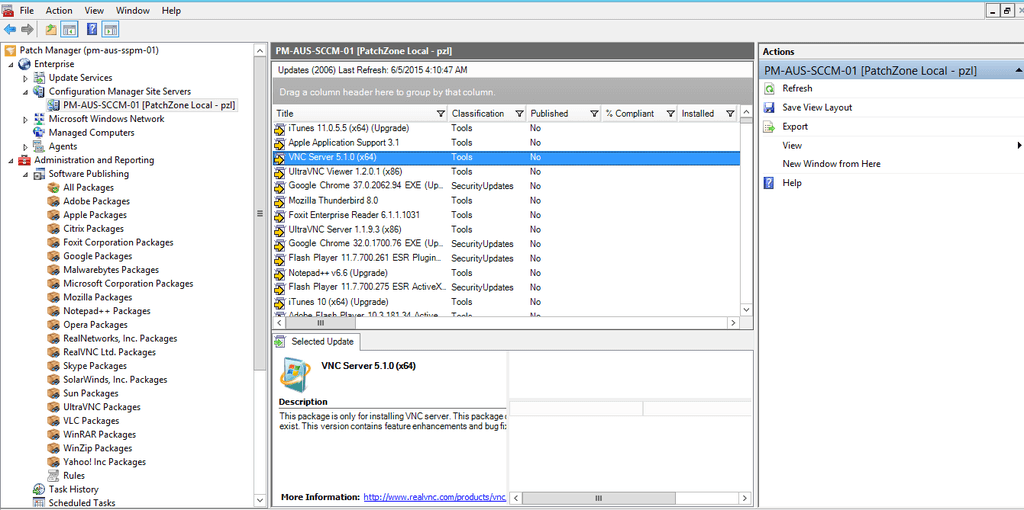This screenshot has width=1024, height=510.
Task: Click the Rules document icon
Action: pyautogui.click(x=54, y=475)
